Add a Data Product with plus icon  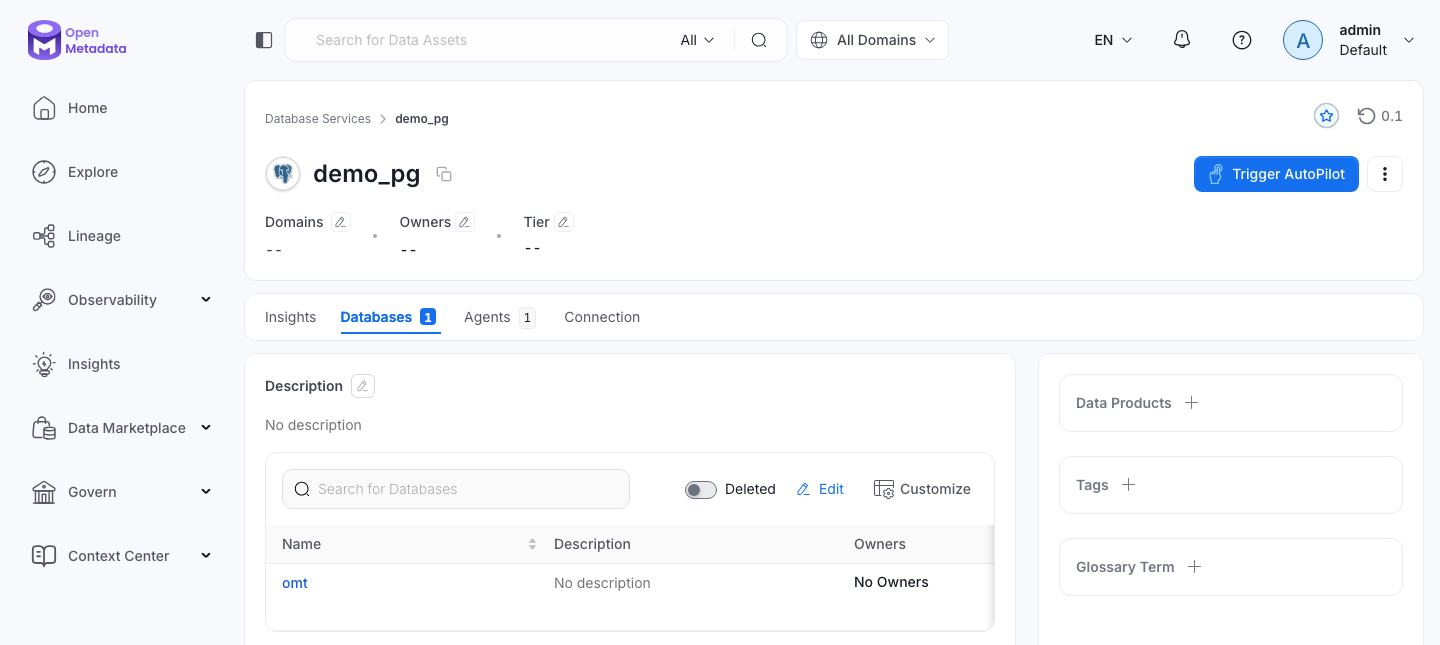coord(1192,403)
